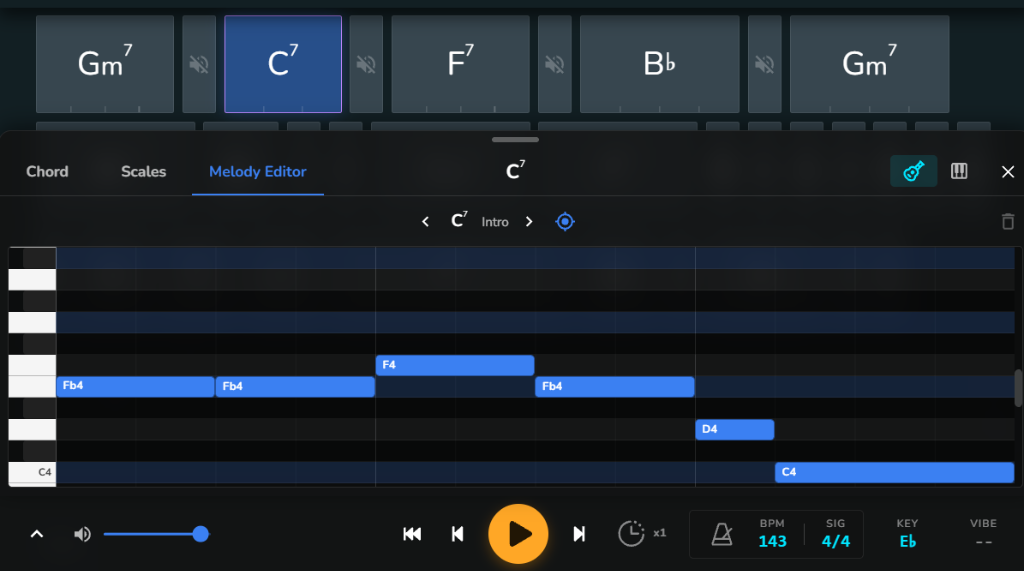Toggle mute icon between C7 and F7
The image size is (1024, 571).
click(x=366, y=64)
